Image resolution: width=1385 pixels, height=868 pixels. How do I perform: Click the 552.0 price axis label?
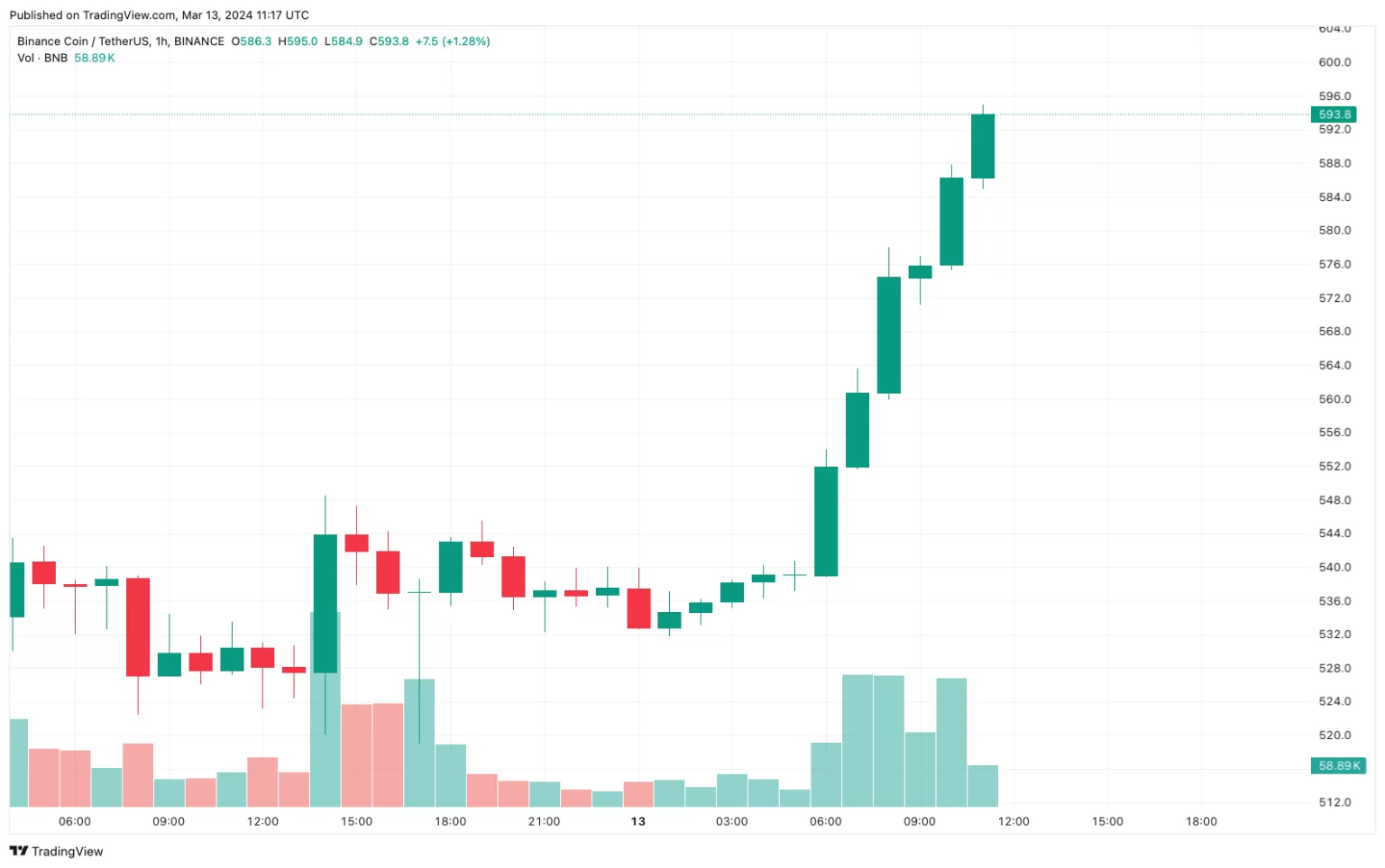(1335, 466)
